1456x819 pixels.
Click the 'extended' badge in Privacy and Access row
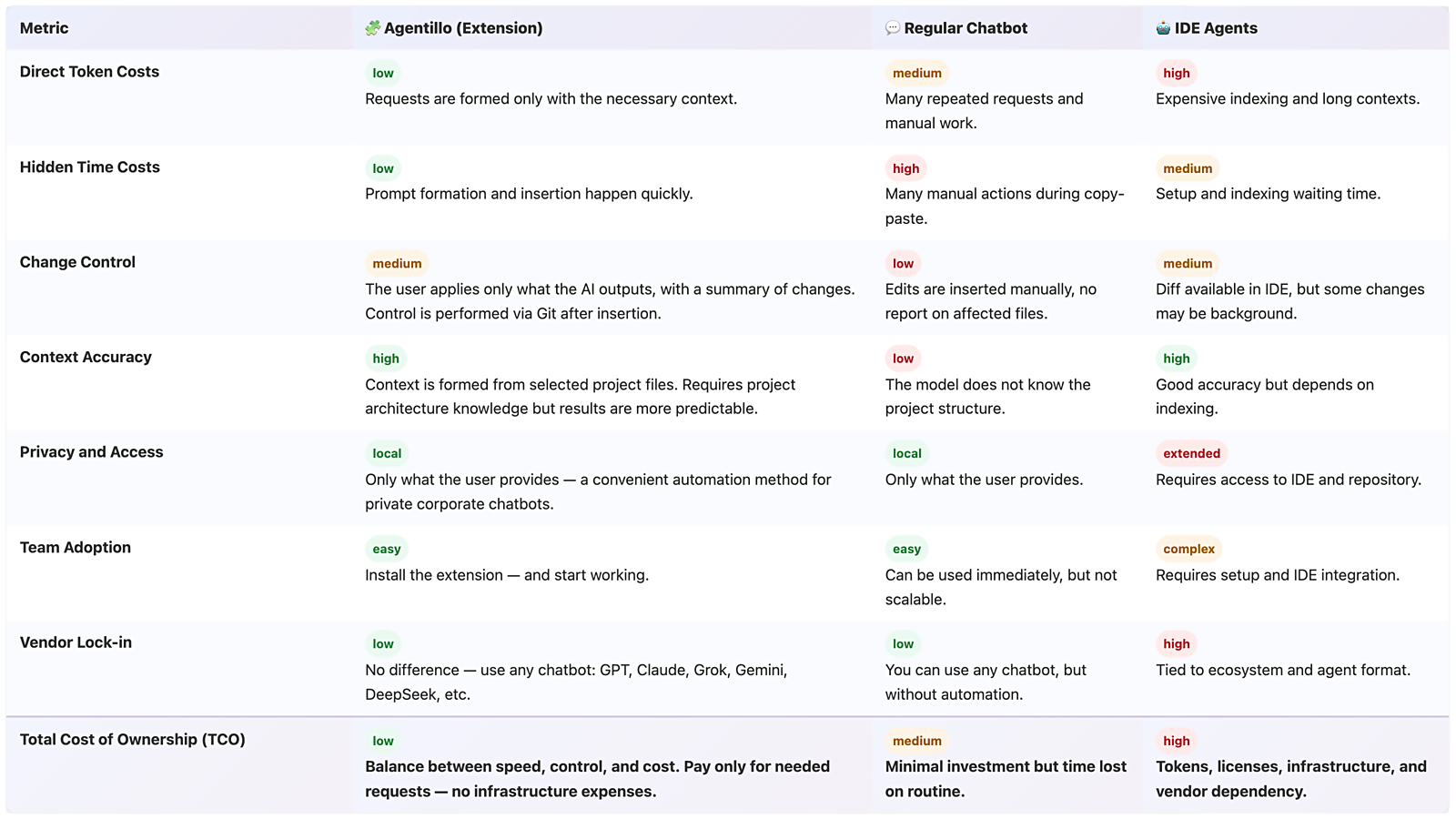point(1191,453)
